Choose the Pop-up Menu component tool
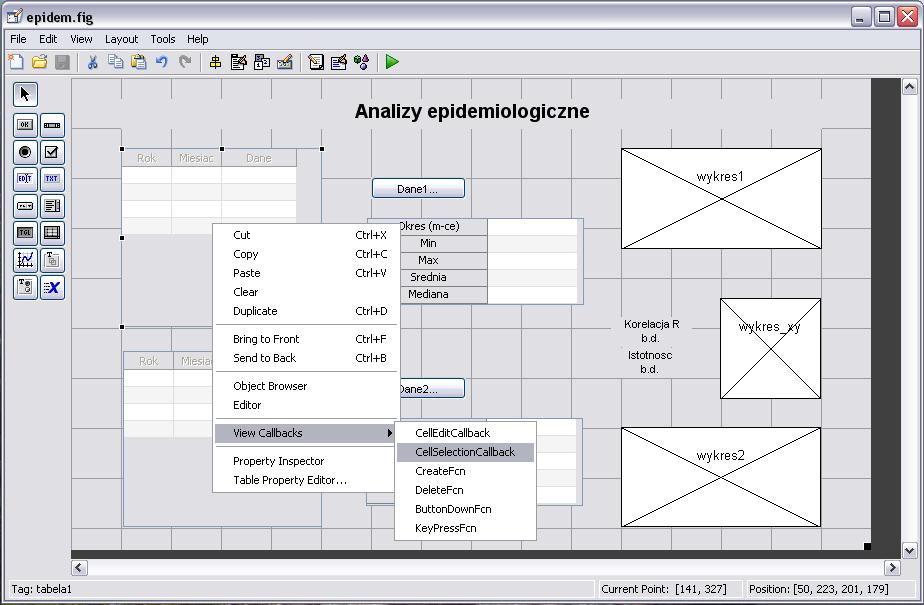924x605 pixels. pos(25,206)
